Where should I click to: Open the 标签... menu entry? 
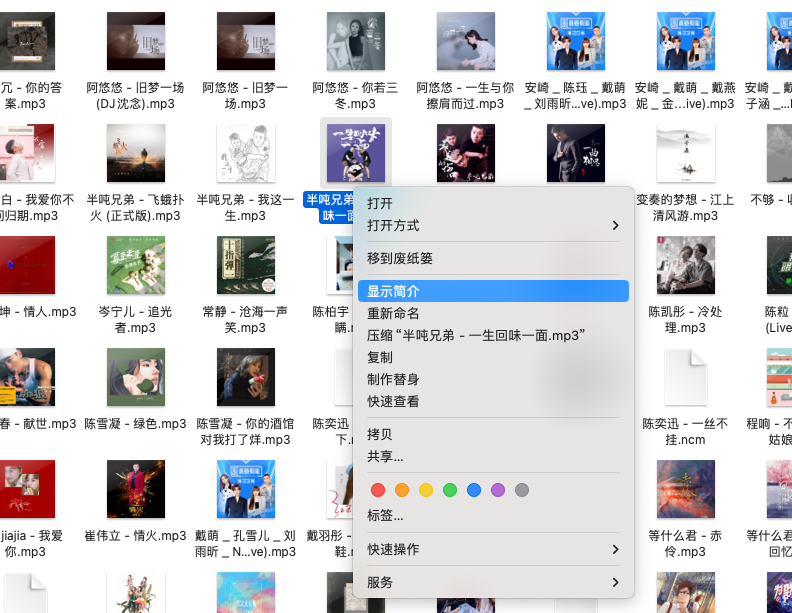(x=493, y=516)
